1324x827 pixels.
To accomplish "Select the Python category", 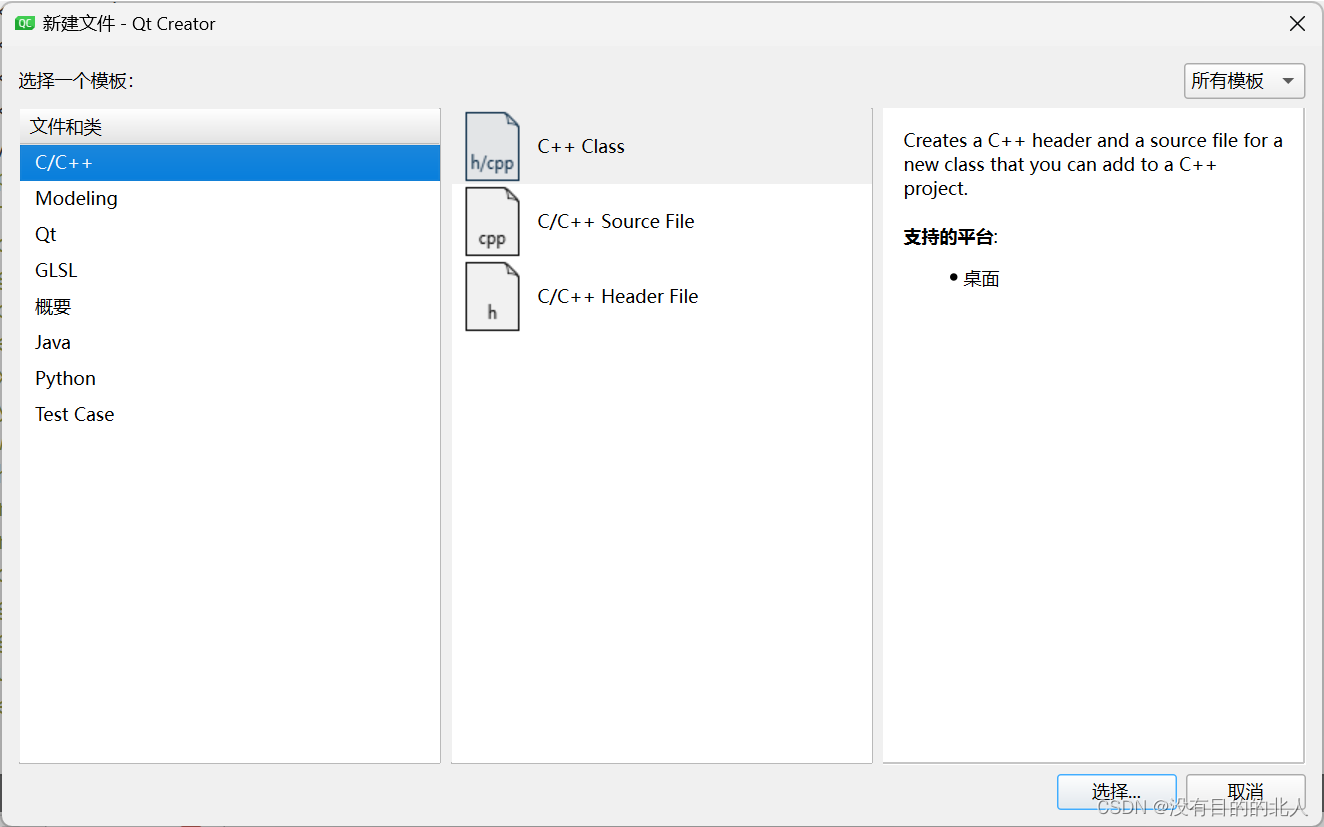I will [65, 378].
